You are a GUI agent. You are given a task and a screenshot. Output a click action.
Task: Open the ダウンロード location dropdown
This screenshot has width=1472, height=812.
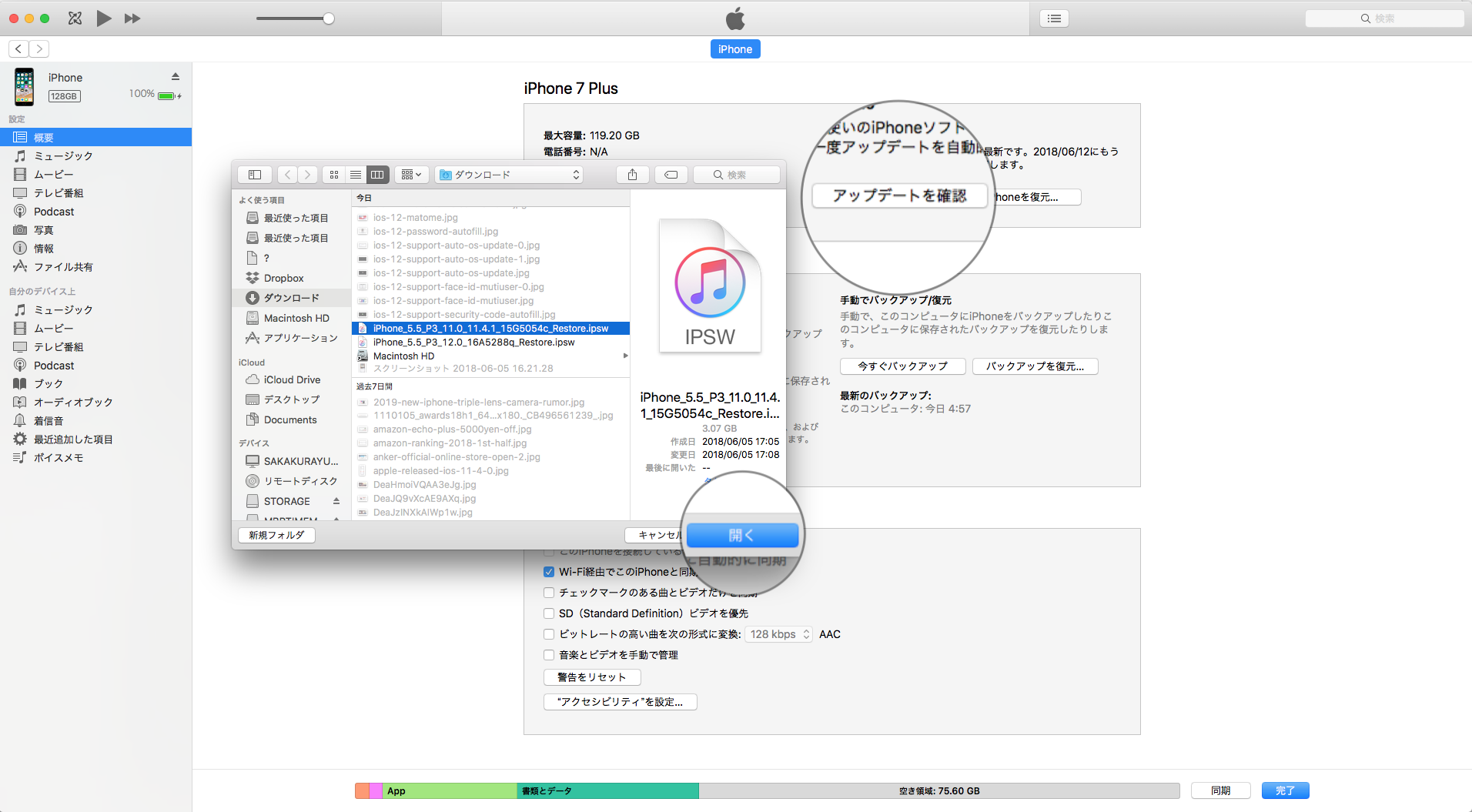click(x=509, y=175)
